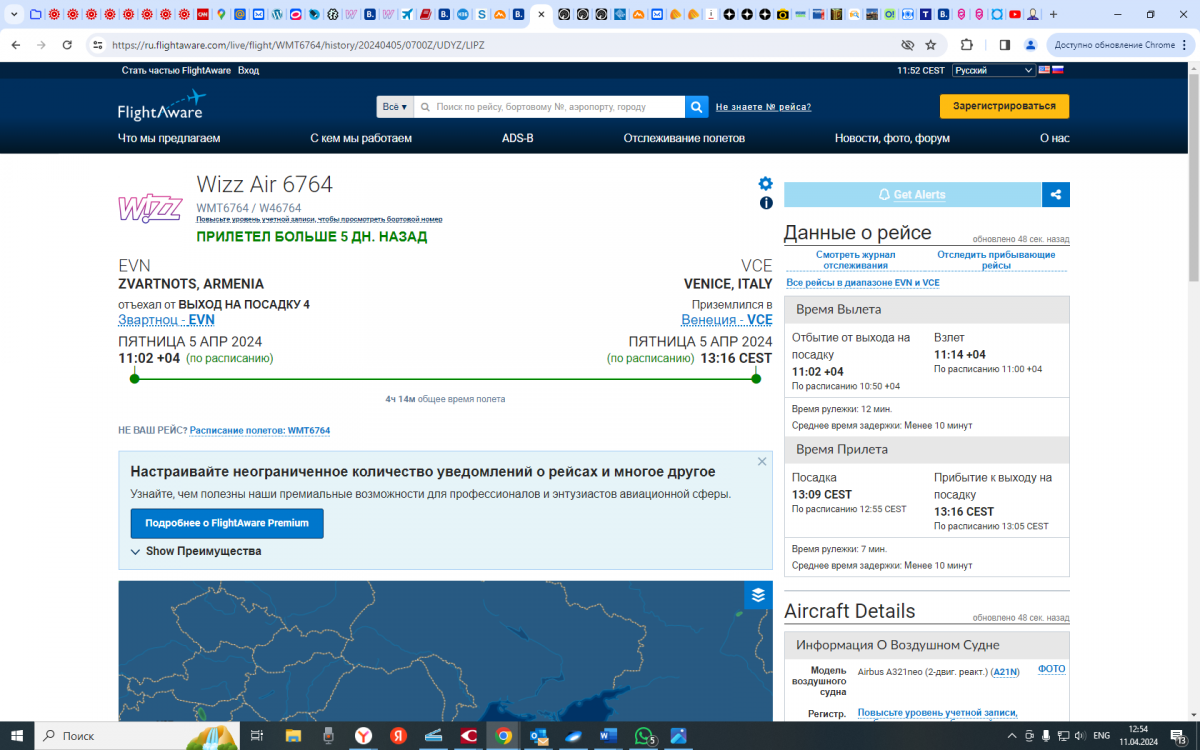Open the Звартноц - EVN airport link

tap(166, 320)
